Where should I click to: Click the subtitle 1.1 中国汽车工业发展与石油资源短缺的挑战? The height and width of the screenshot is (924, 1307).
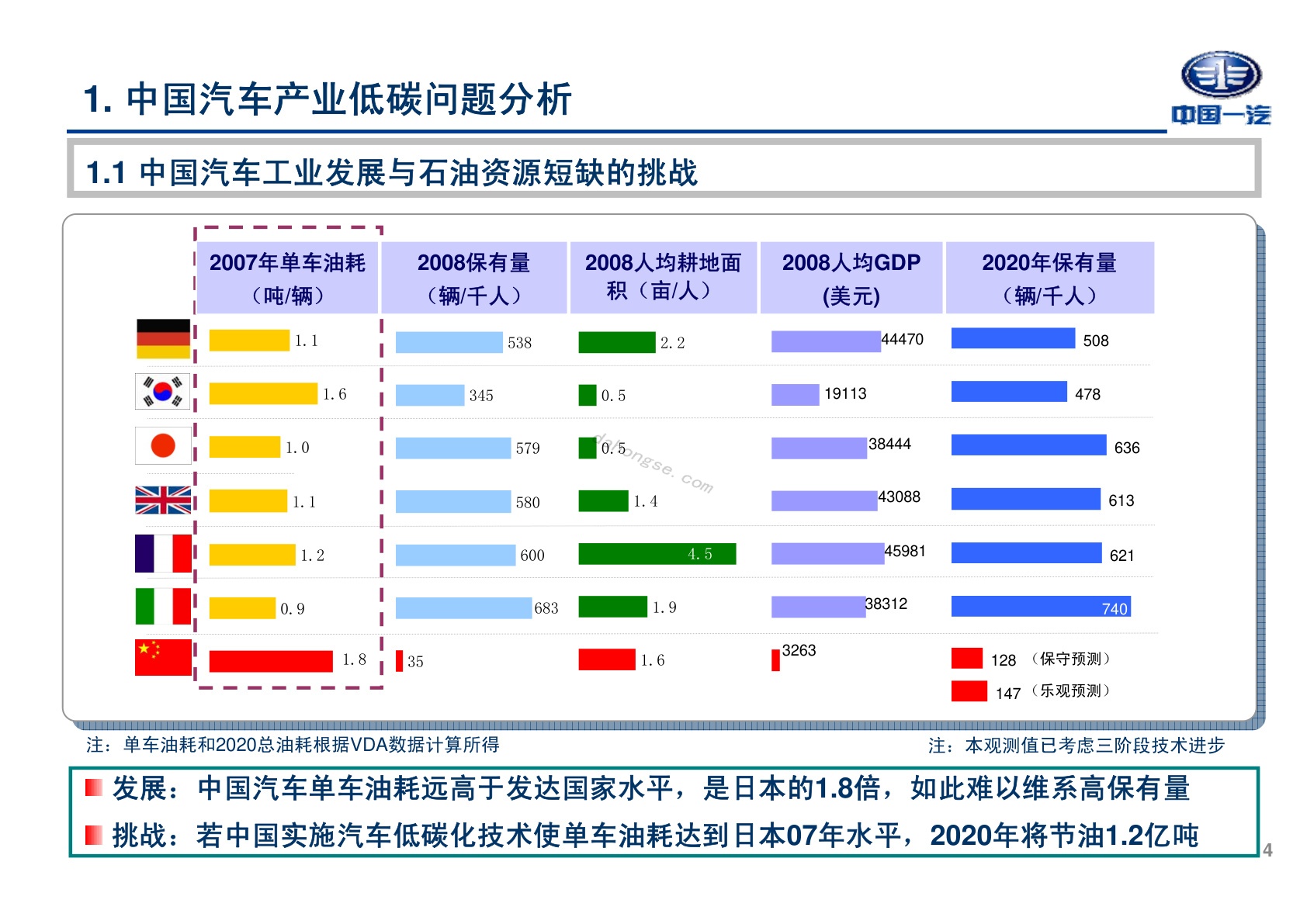[392, 172]
